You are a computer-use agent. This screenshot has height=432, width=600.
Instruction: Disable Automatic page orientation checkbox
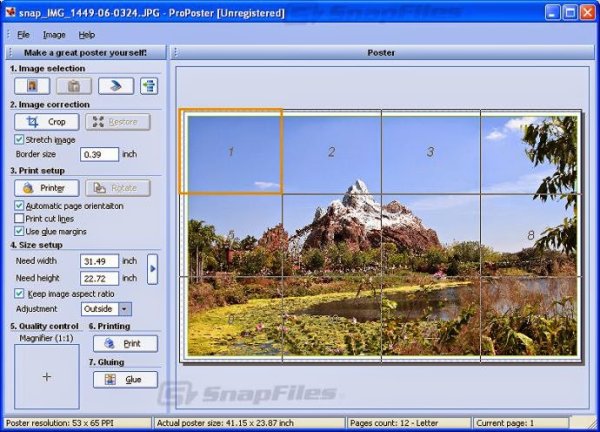tap(19, 205)
